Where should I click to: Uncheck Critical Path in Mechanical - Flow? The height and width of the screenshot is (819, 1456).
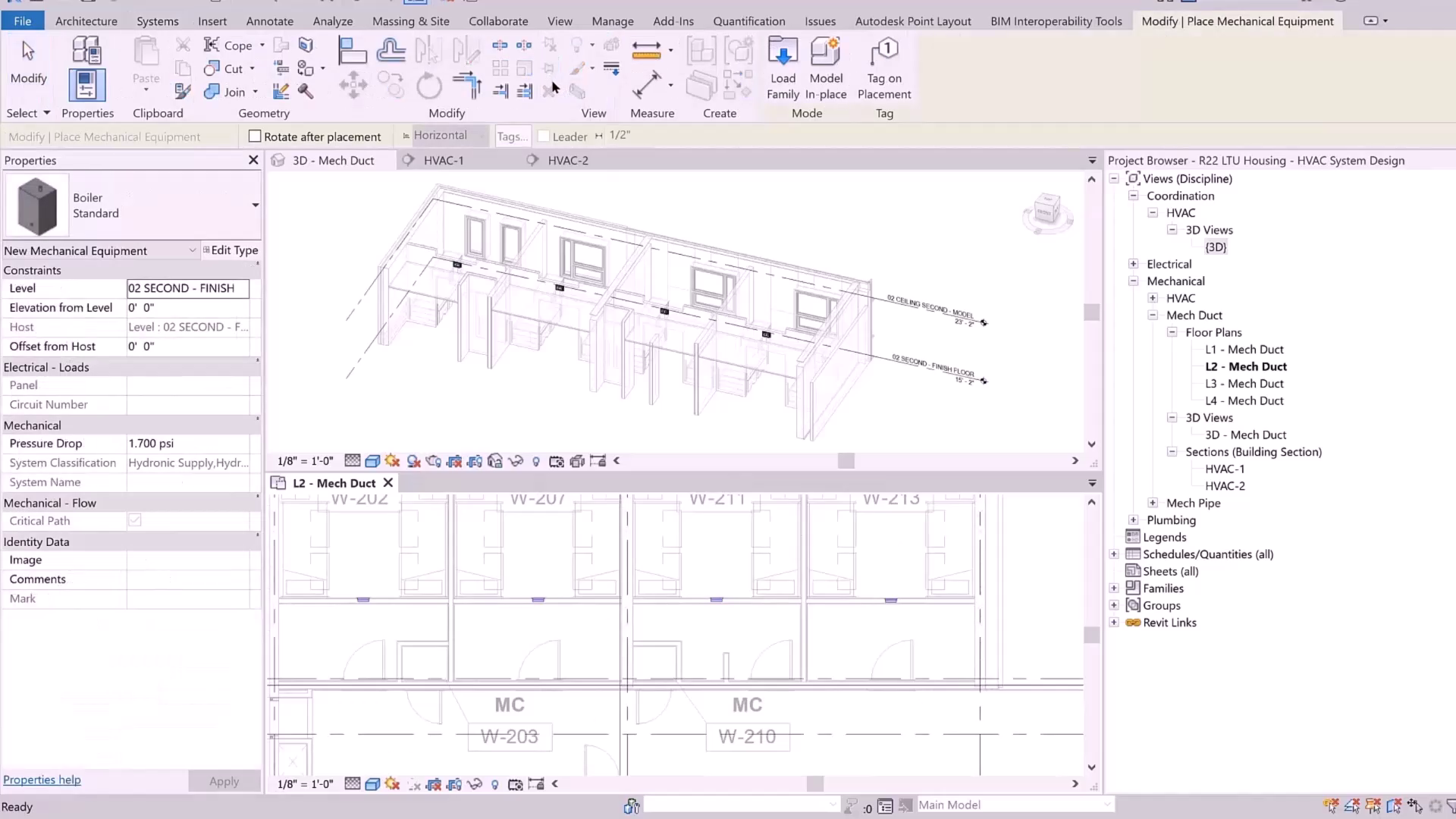[x=134, y=520]
